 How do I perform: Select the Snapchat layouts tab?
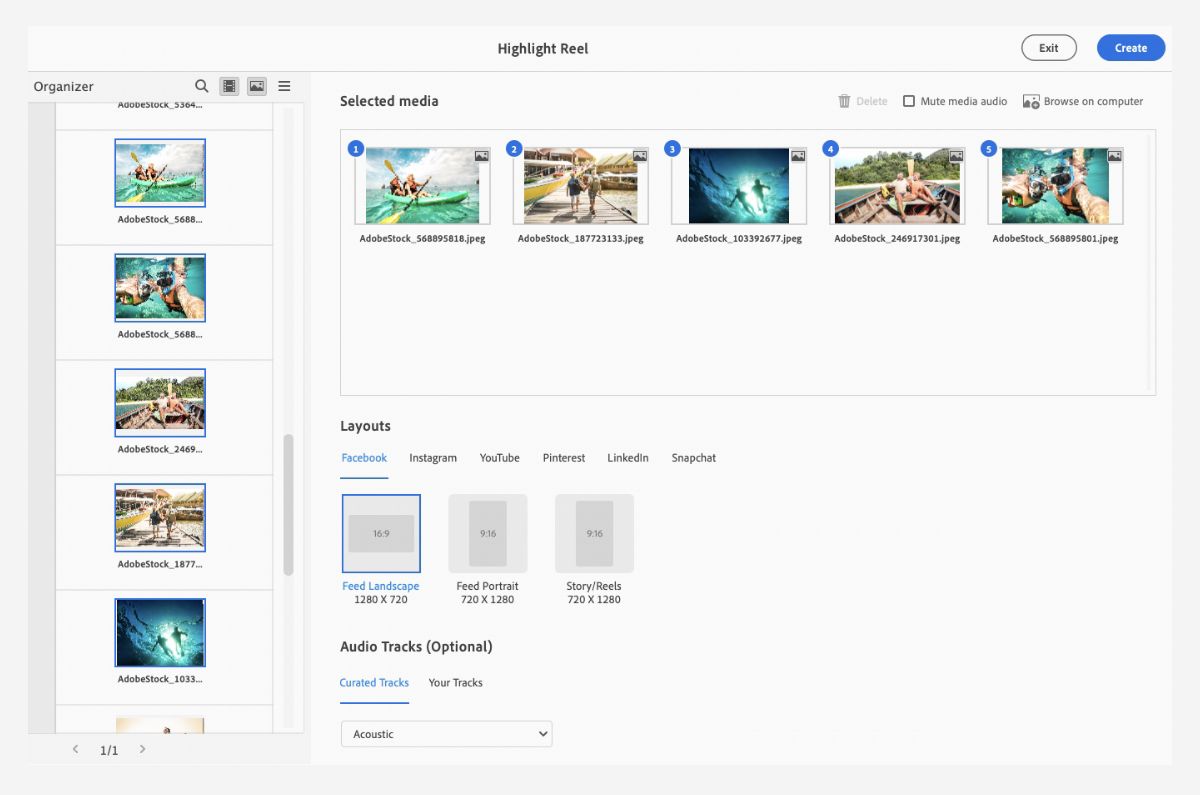tap(694, 457)
